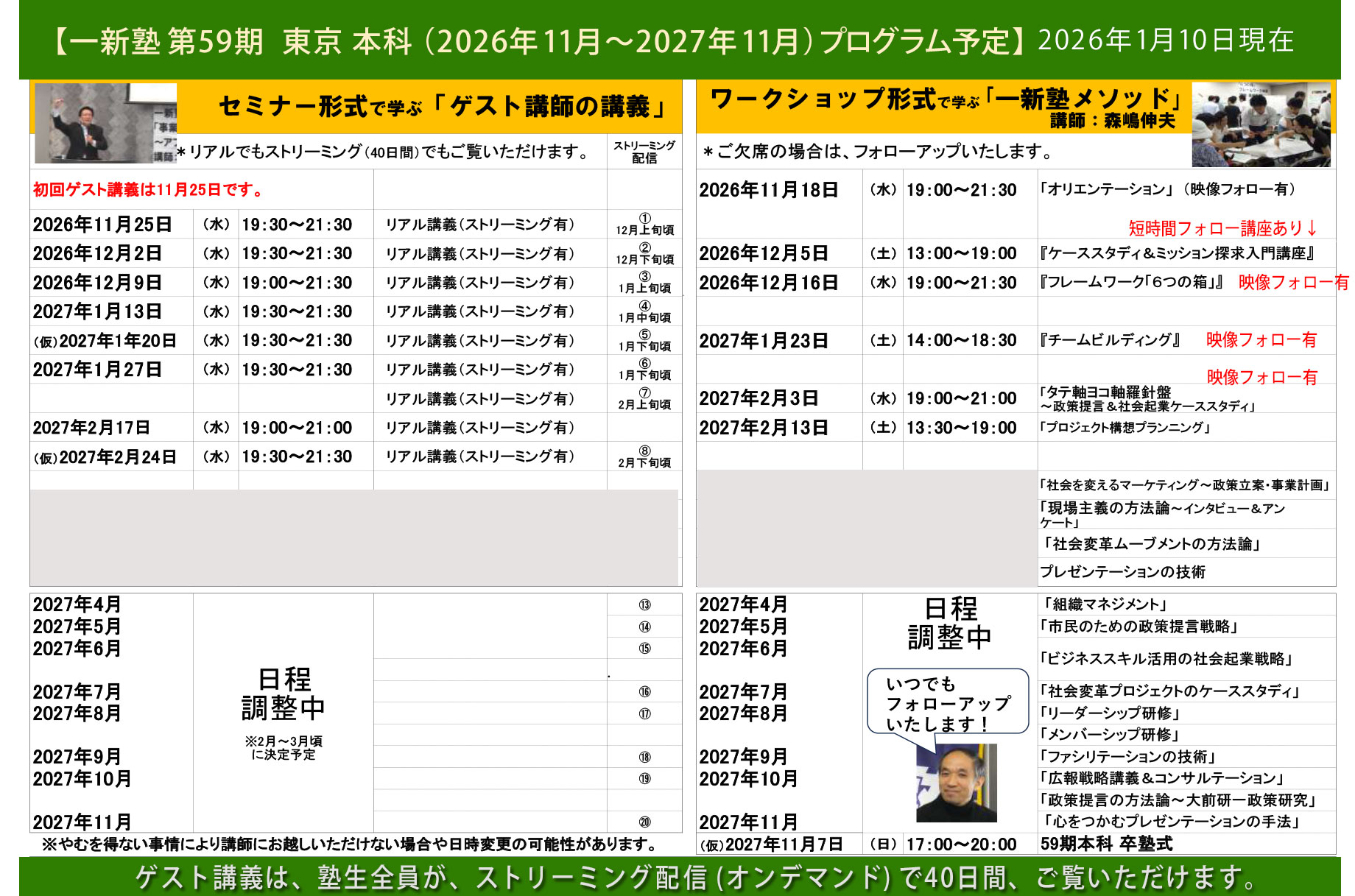Image resolution: width=1355 pixels, height=896 pixels.
Task: Click the 『チームビルディング』 workshop title
Action: (1111, 340)
